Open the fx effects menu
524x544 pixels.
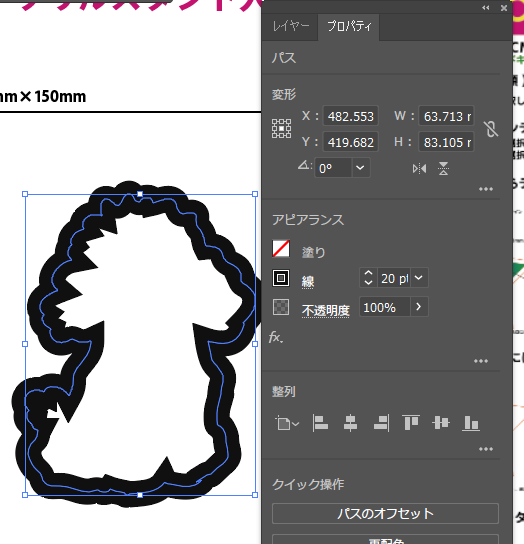pyautogui.click(x=276, y=337)
